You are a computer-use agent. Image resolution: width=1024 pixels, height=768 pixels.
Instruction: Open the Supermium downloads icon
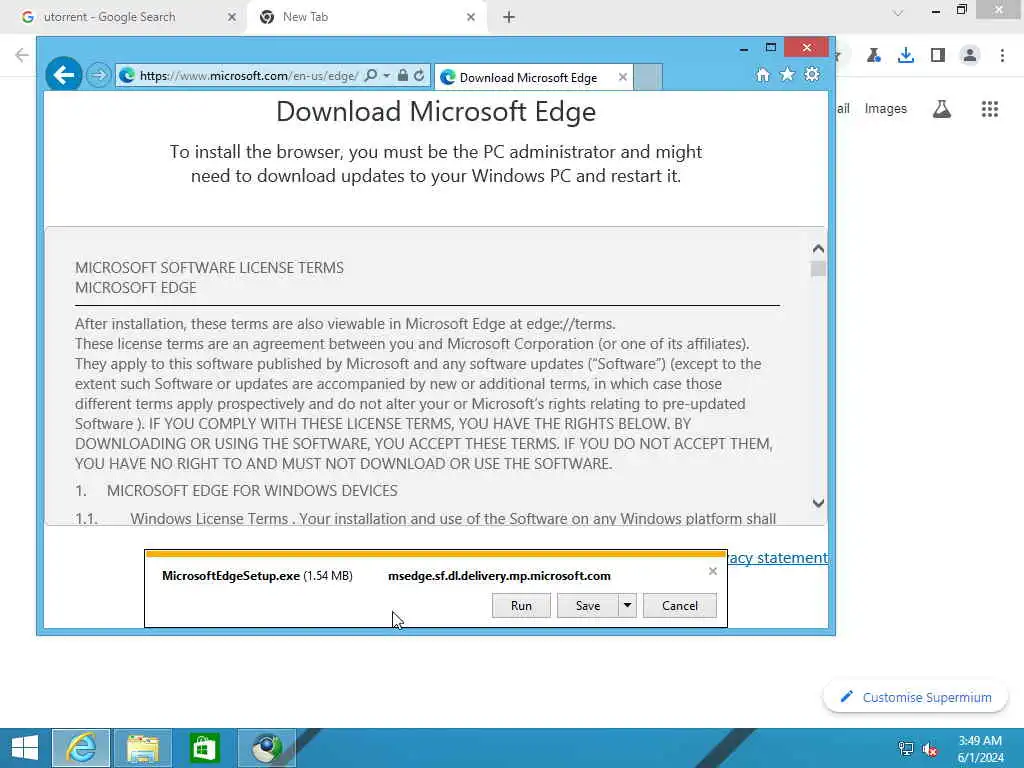point(906,56)
